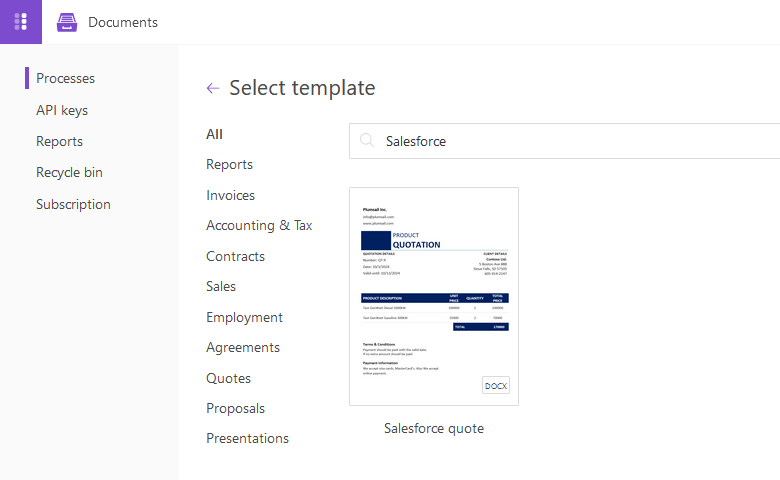Click the Documents drawer logo icon
The height and width of the screenshot is (480, 780).
67,22
